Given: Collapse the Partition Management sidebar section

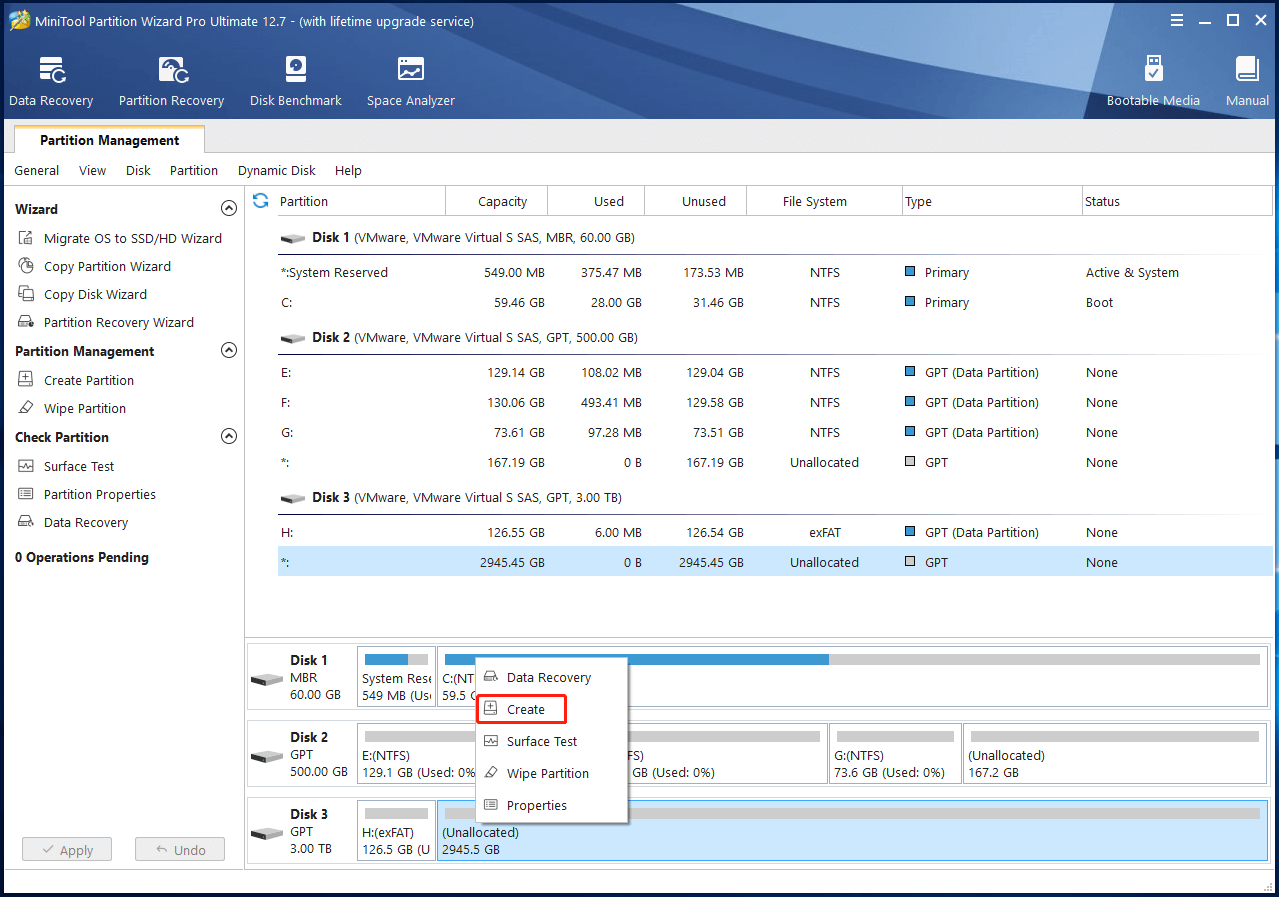Looking at the screenshot, I should tap(229, 351).
